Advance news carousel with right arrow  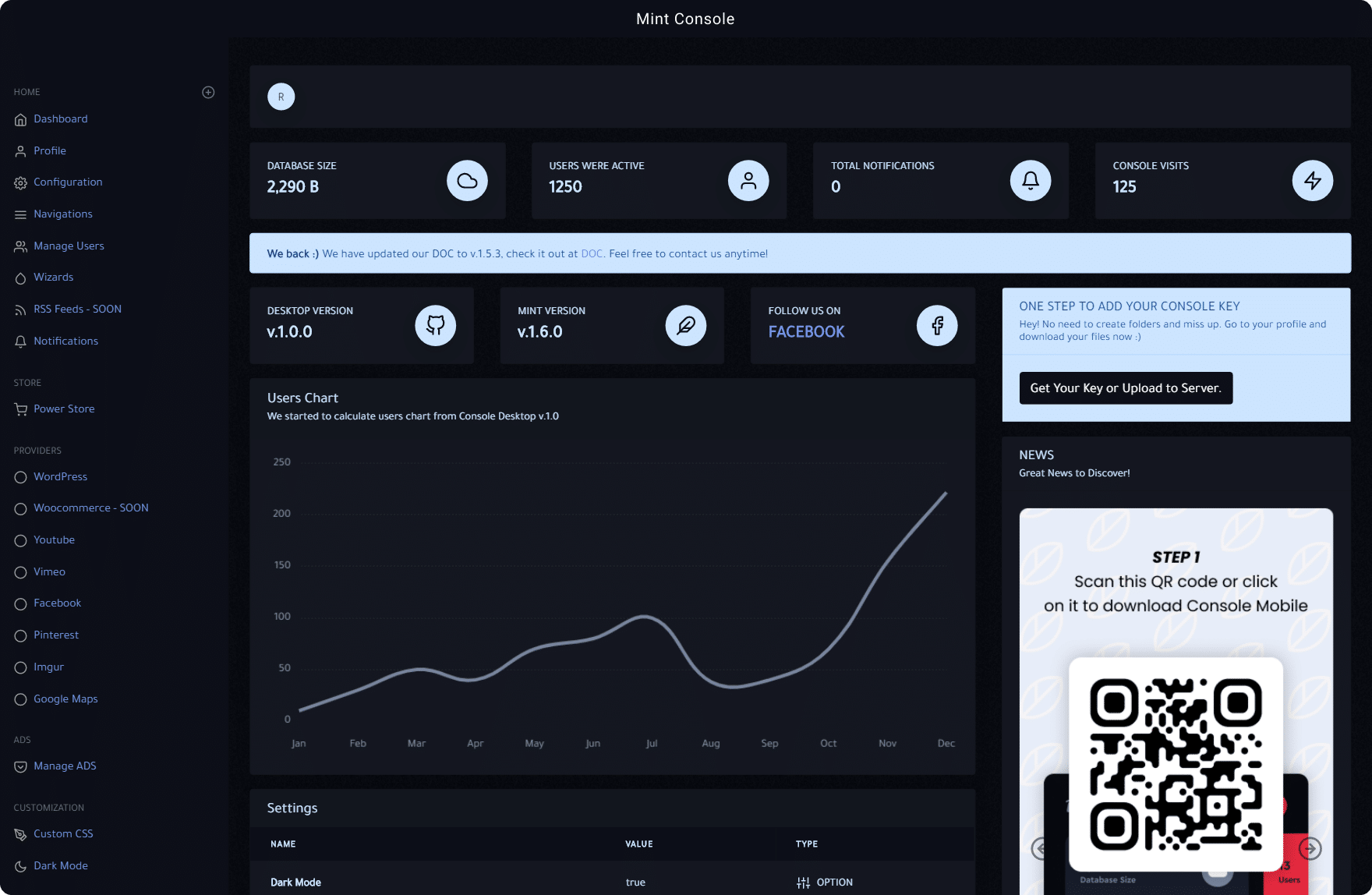point(1310,848)
